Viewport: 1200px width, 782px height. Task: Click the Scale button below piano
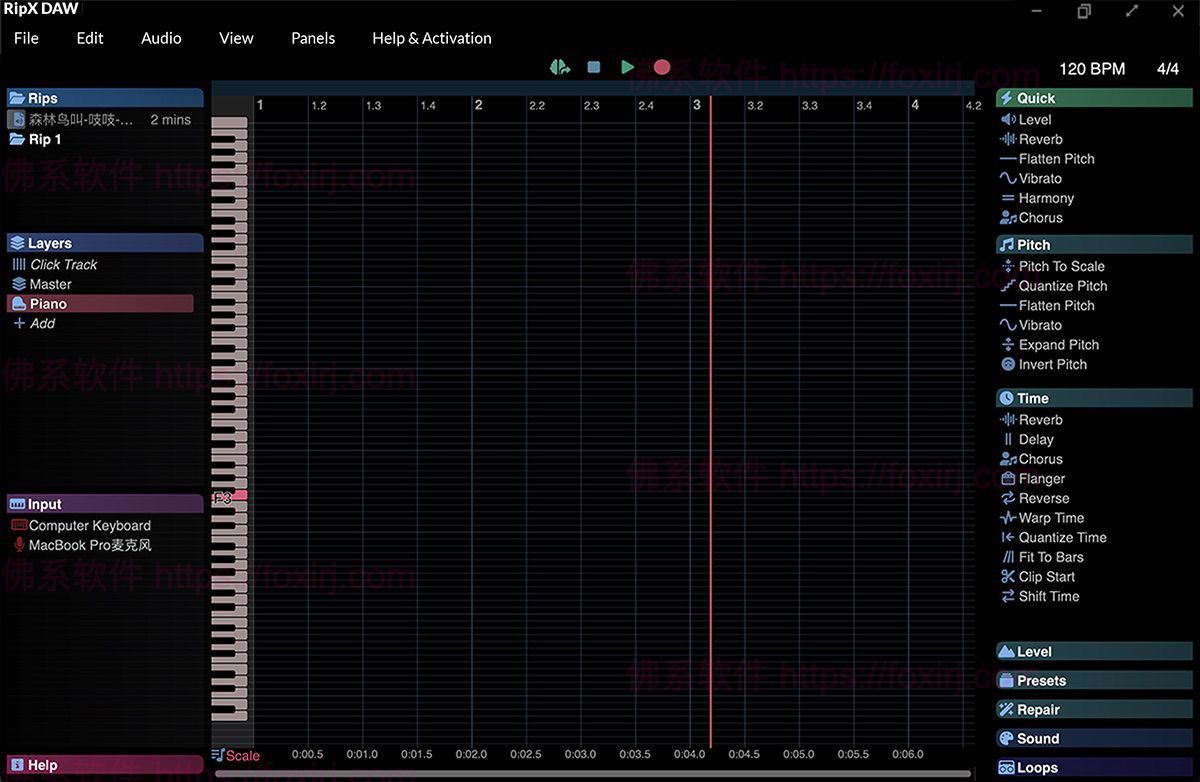(236, 756)
